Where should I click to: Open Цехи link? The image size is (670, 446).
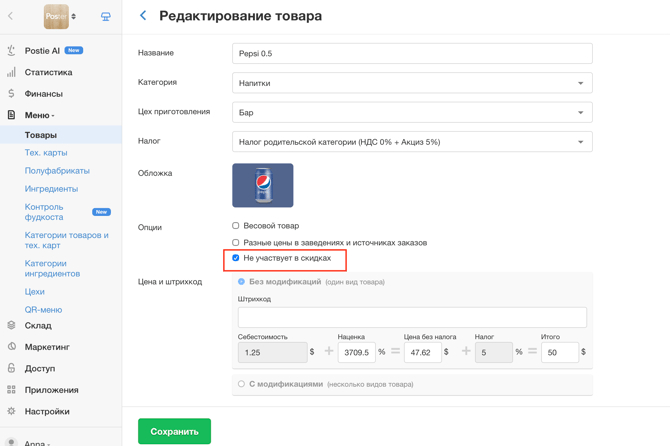pos(35,292)
